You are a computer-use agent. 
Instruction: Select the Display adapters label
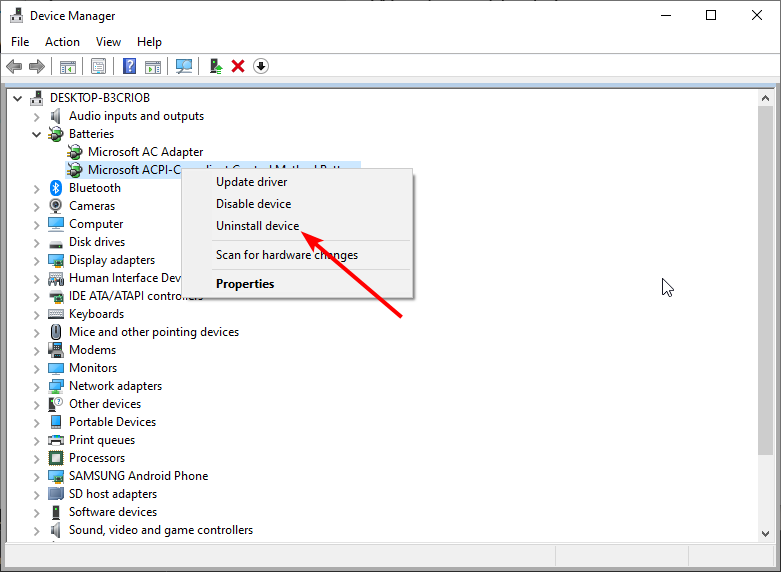coord(112,260)
